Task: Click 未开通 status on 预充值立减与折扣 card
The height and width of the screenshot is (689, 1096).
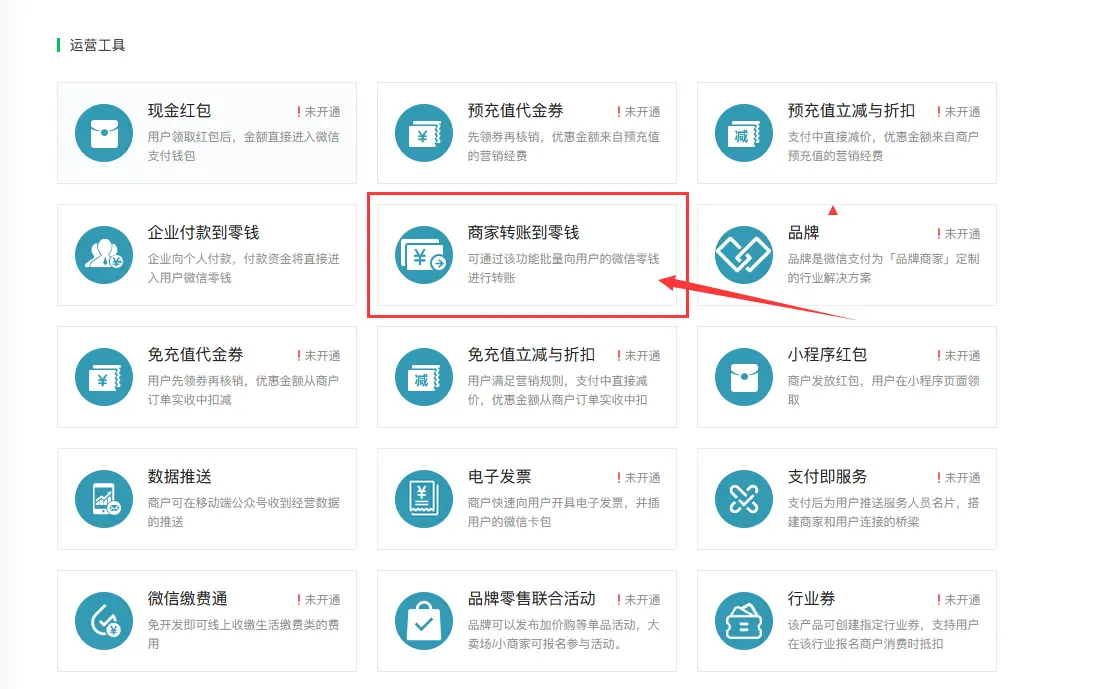Action: coord(959,112)
